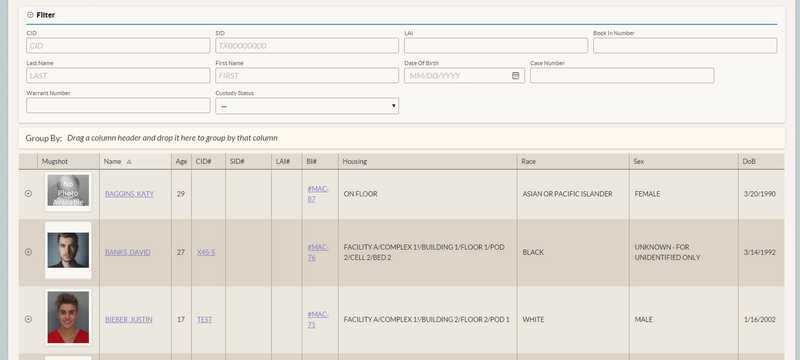Open the BAGGINS KATY record link

point(129,194)
